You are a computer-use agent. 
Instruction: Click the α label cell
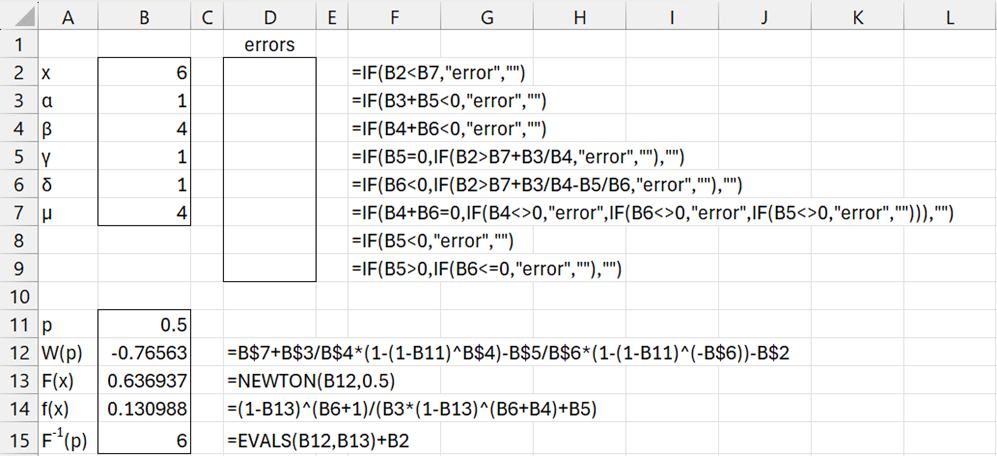click(67, 100)
